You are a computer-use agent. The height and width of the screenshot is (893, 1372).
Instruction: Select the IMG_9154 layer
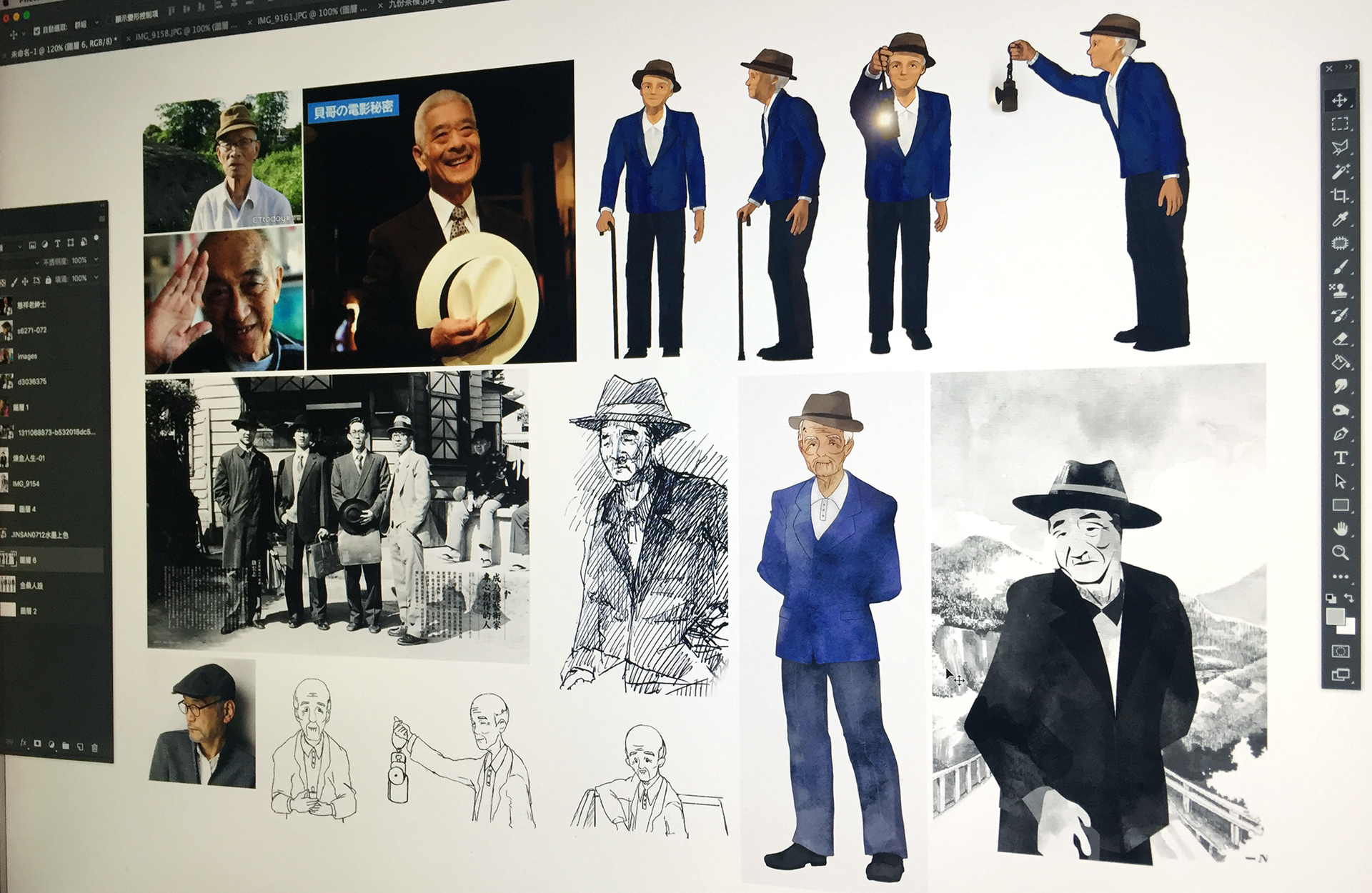[51, 484]
